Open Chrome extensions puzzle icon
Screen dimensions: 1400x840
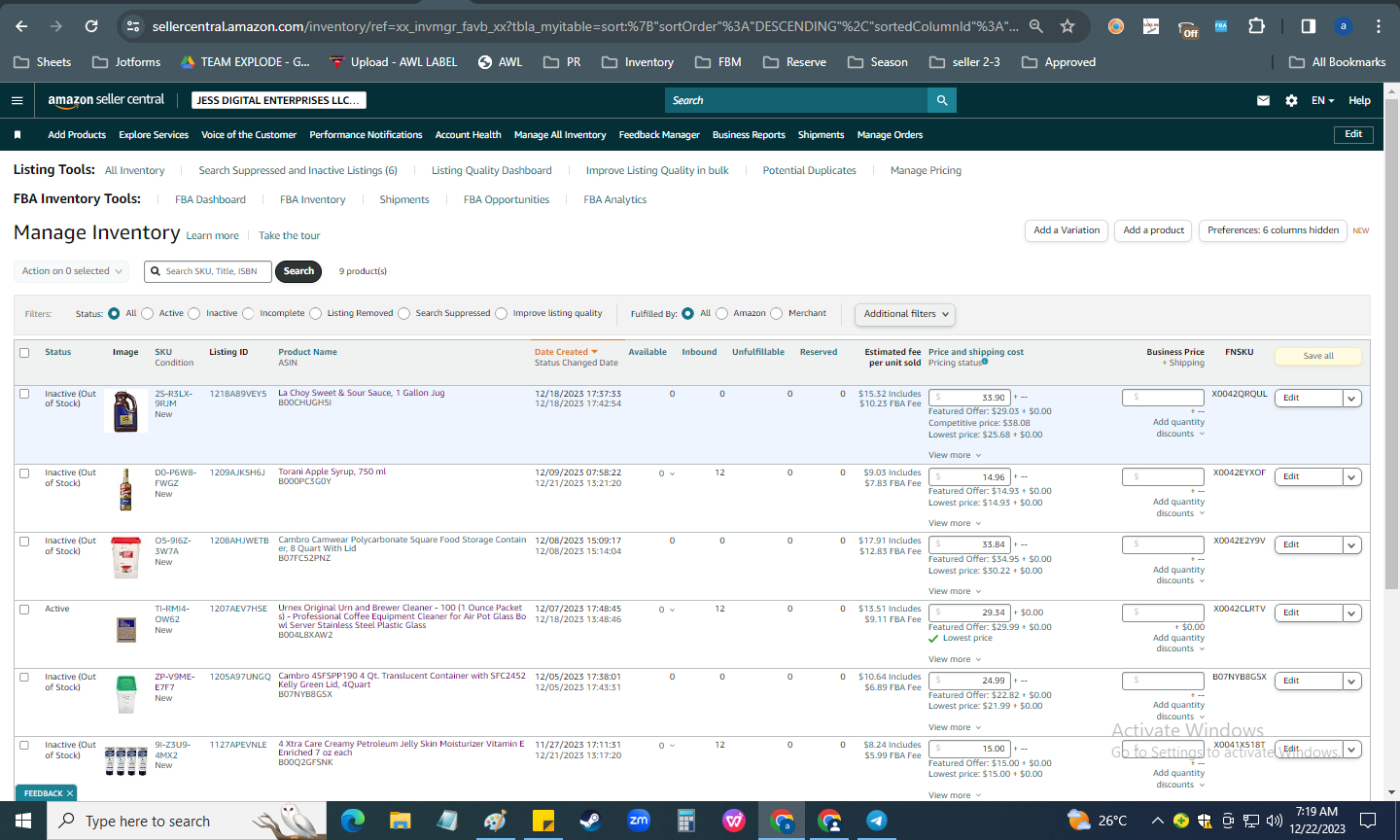coord(1256,26)
